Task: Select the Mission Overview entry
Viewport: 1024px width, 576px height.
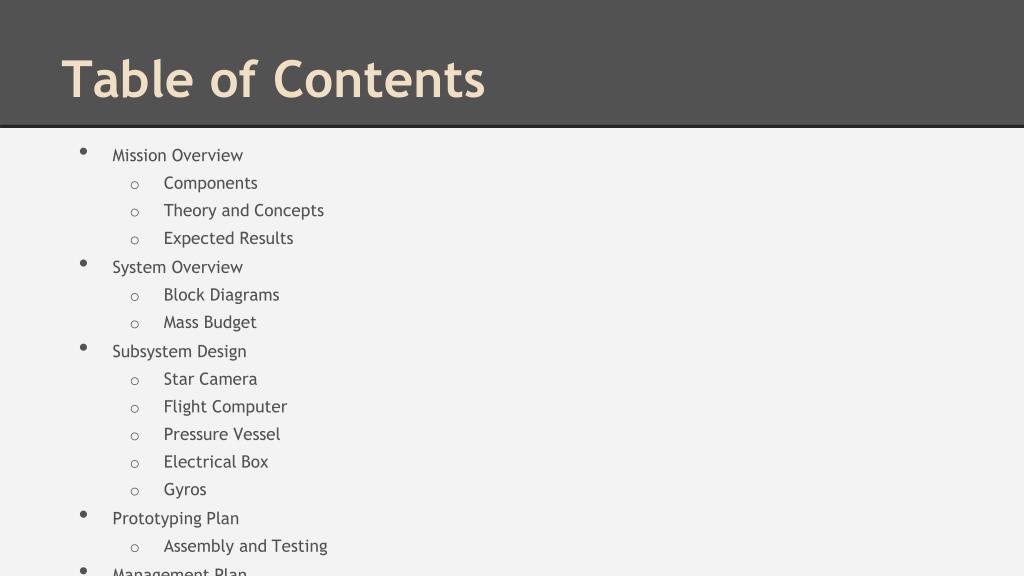Action: pos(178,155)
